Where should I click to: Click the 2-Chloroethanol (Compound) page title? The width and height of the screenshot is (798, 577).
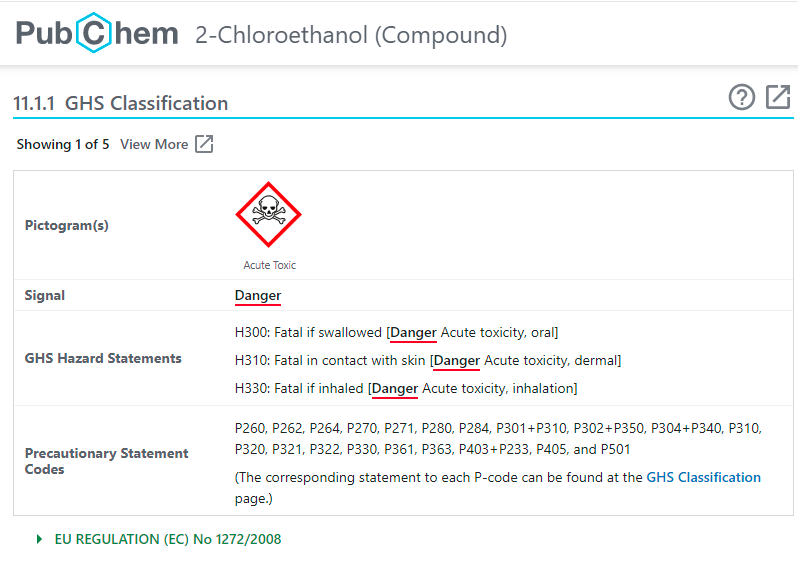(x=351, y=36)
